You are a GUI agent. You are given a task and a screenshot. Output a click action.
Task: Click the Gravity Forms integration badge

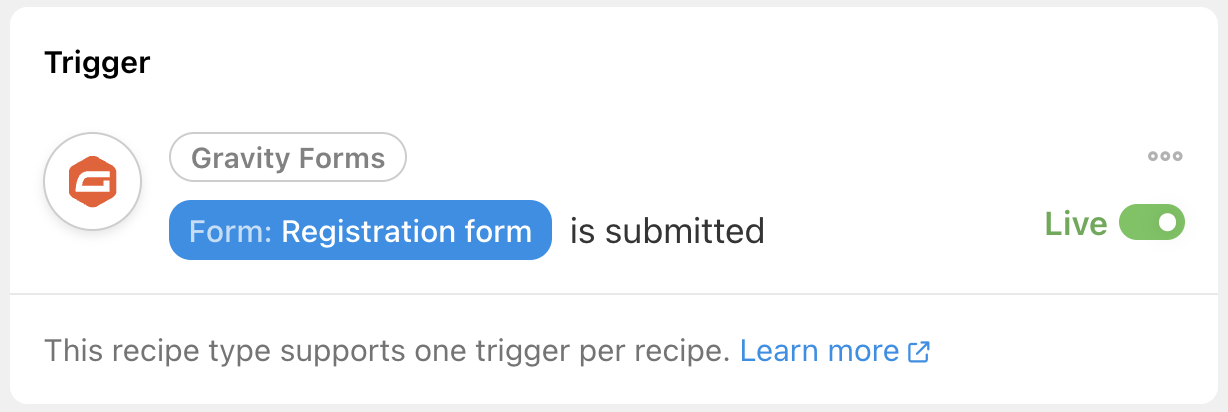[288, 158]
